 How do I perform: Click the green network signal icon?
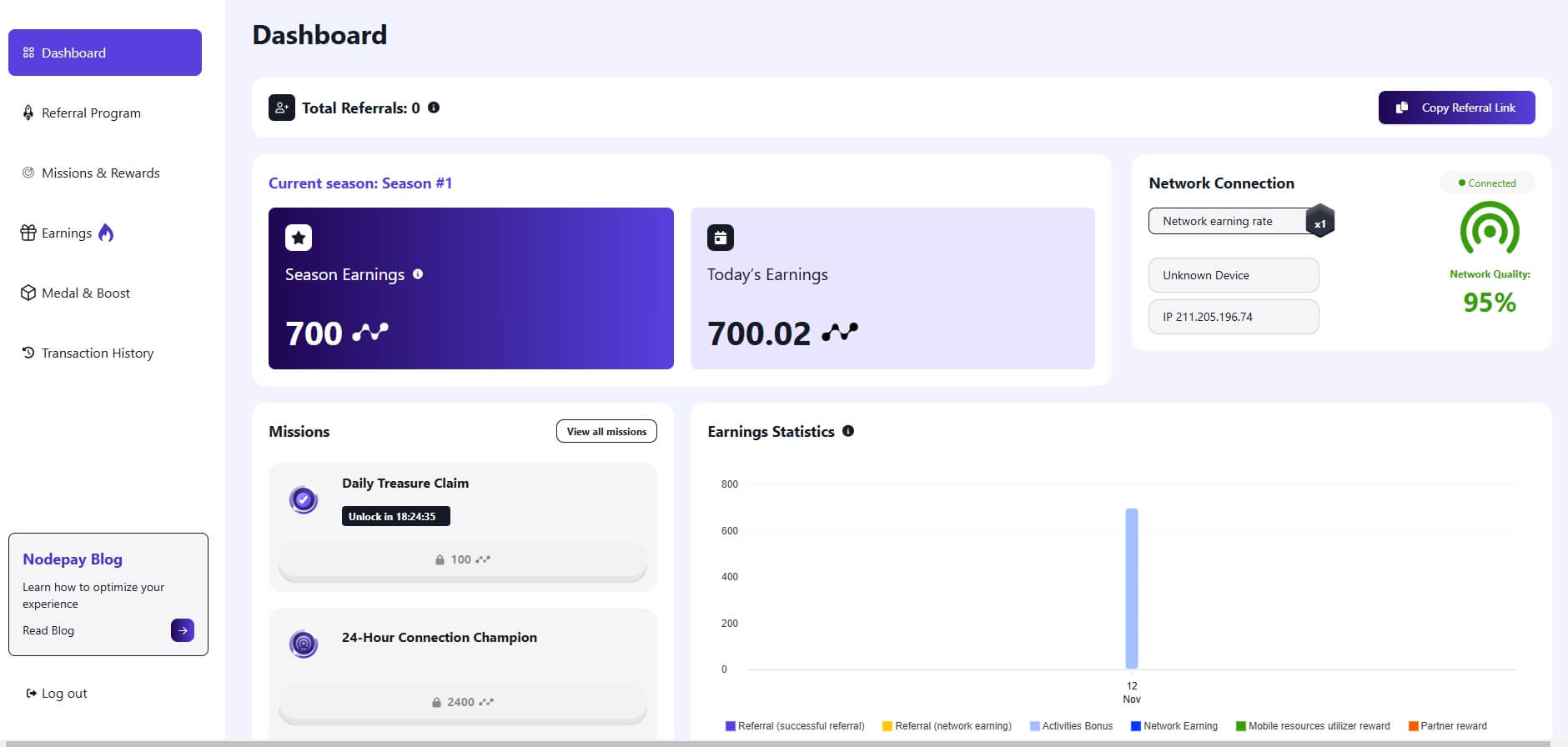coord(1490,228)
